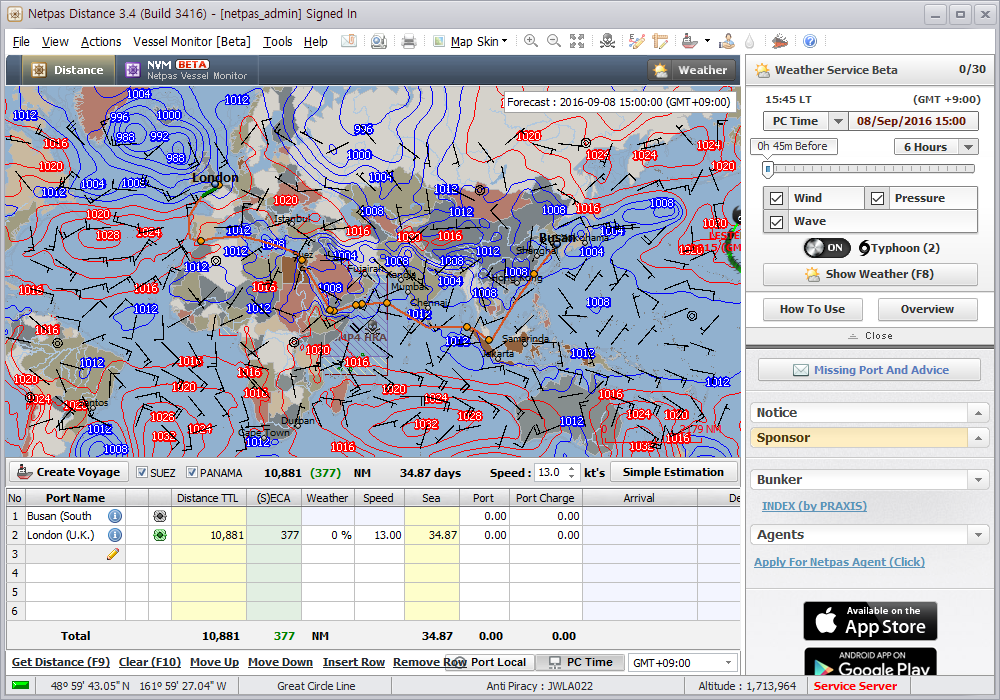Open the ship icon dropdown arrow
The height and width of the screenshot is (700, 1000).
pos(707,41)
